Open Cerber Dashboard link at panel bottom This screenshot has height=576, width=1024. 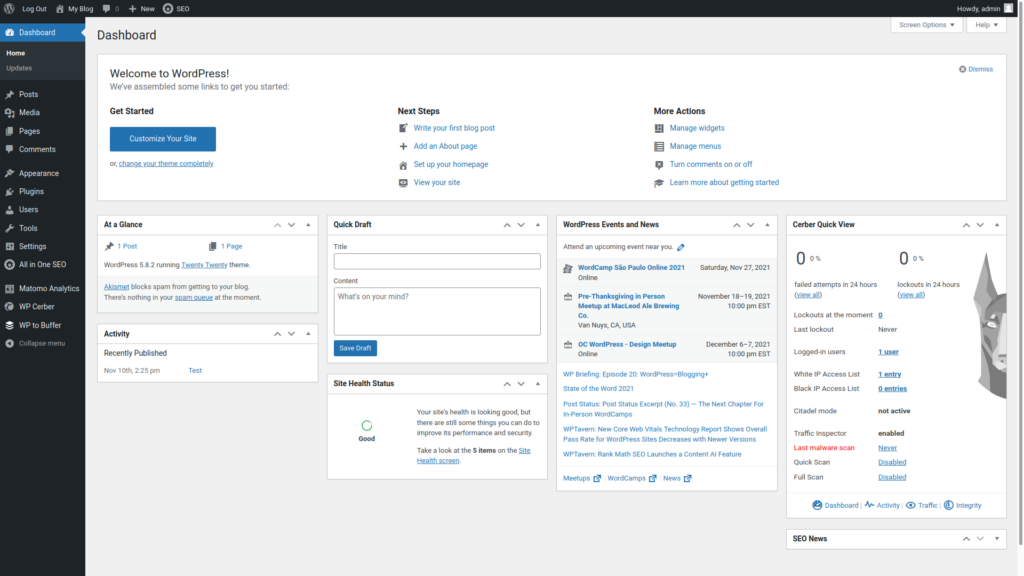[x=835, y=505]
